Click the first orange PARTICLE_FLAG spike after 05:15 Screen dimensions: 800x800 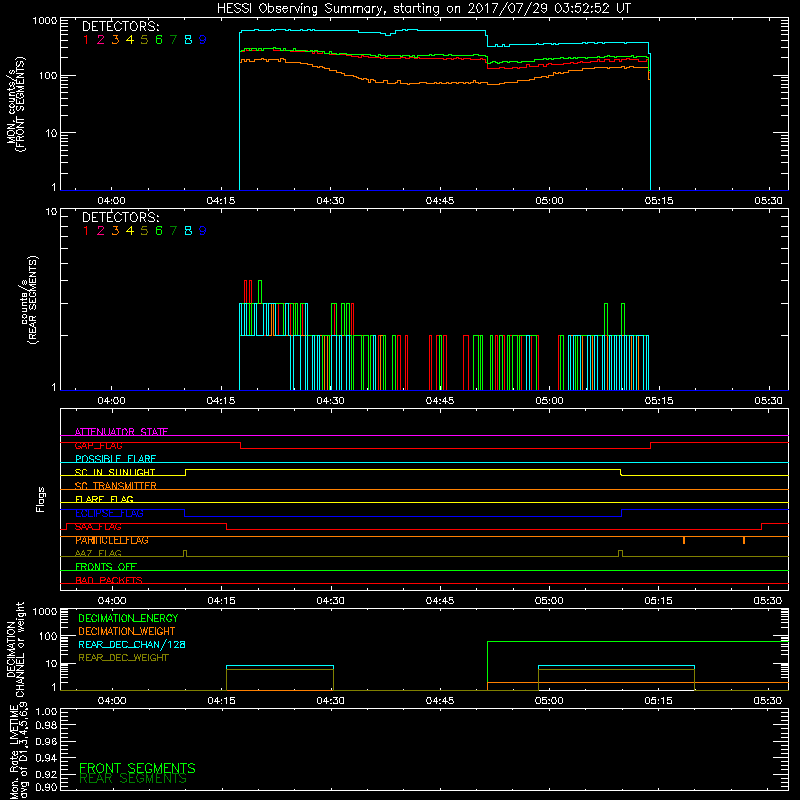(x=684, y=540)
